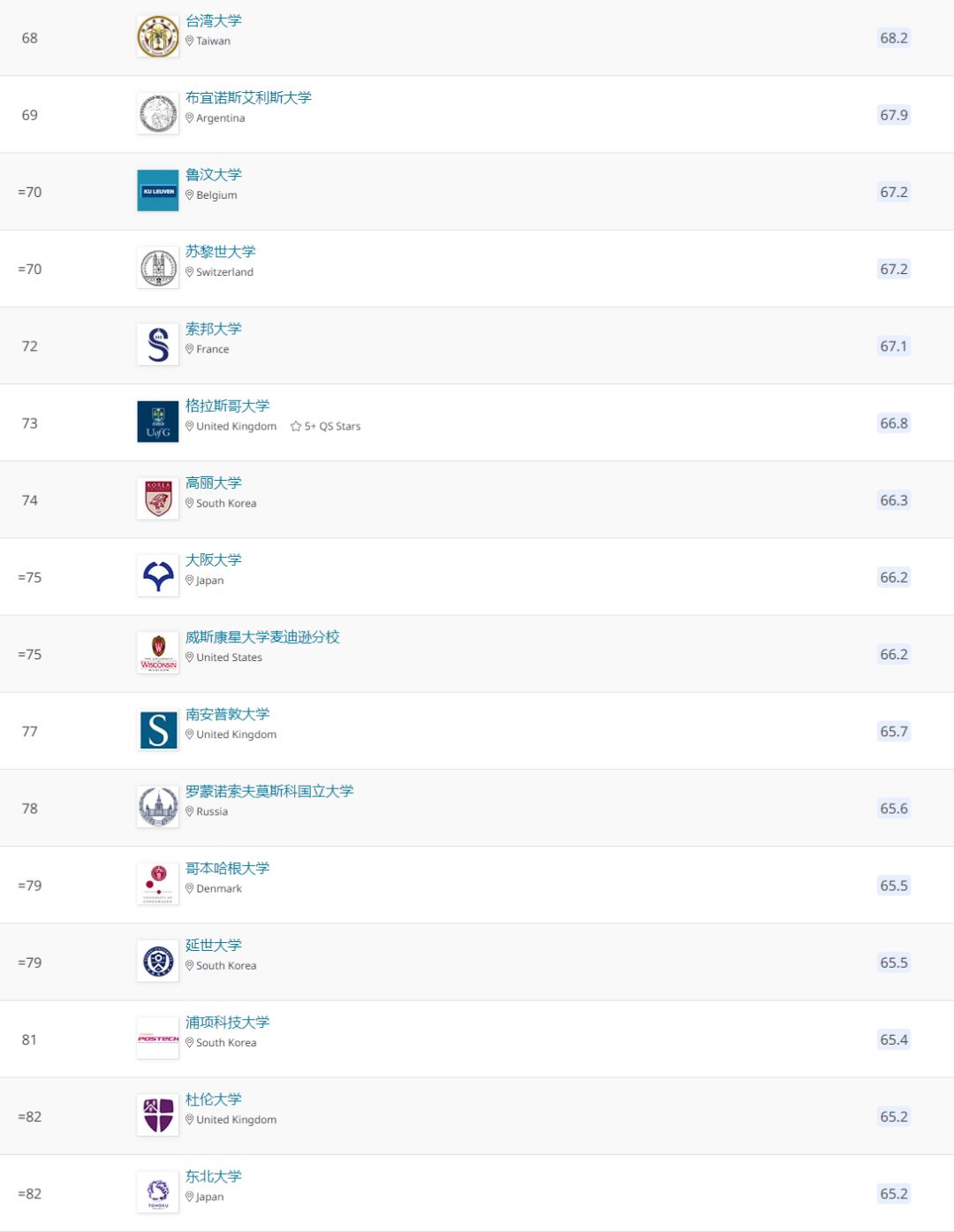This screenshot has width=954, height=1232.
Task: Open the 台湾大学 link
Action: click(x=213, y=21)
